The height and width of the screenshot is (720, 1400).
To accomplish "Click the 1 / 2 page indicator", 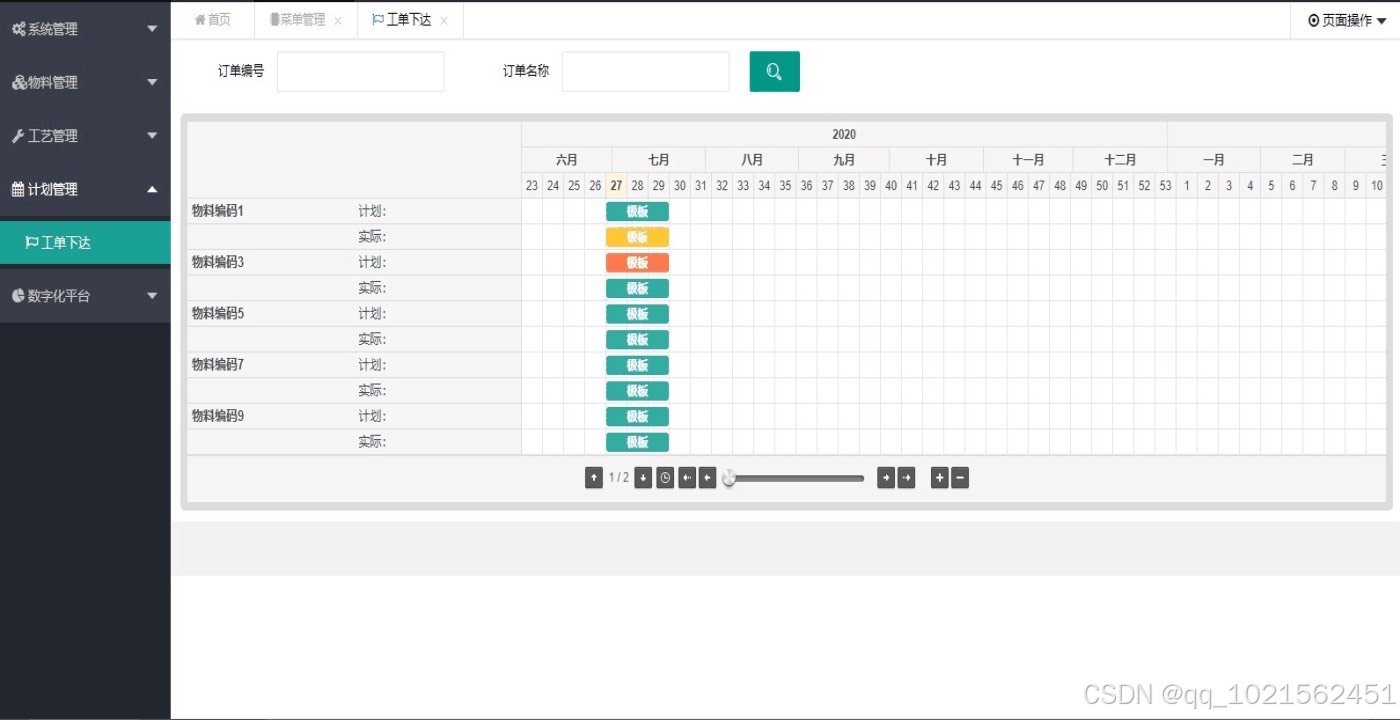I will [x=619, y=478].
